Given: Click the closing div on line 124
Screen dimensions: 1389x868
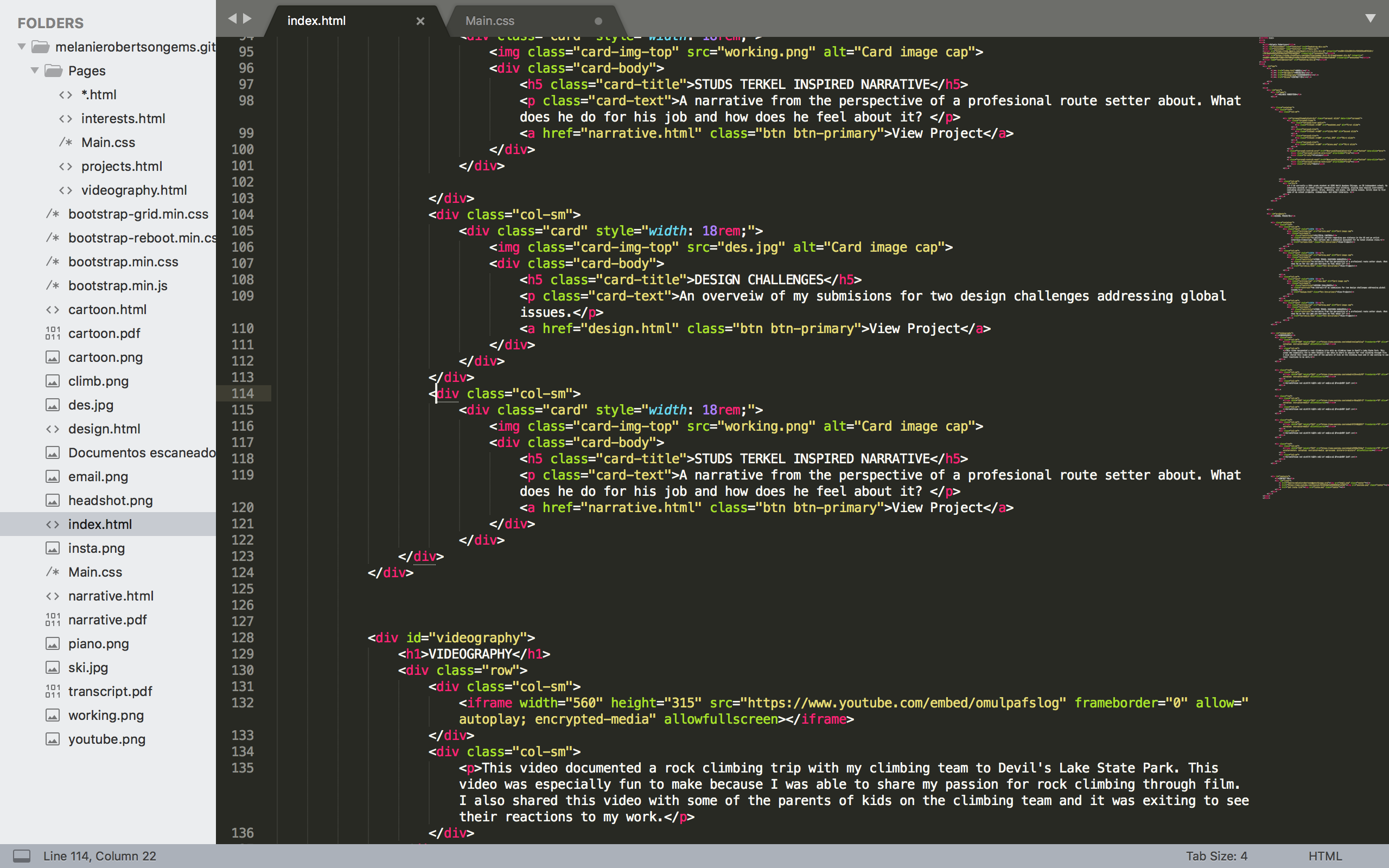Looking at the screenshot, I should [390, 572].
